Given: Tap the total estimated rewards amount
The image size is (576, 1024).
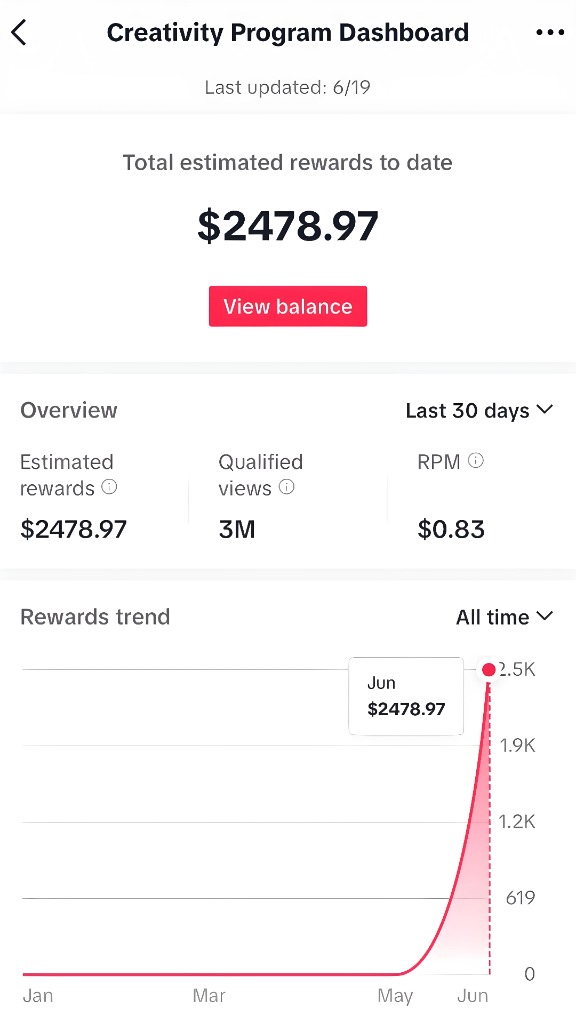Looking at the screenshot, I should pos(288,226).
